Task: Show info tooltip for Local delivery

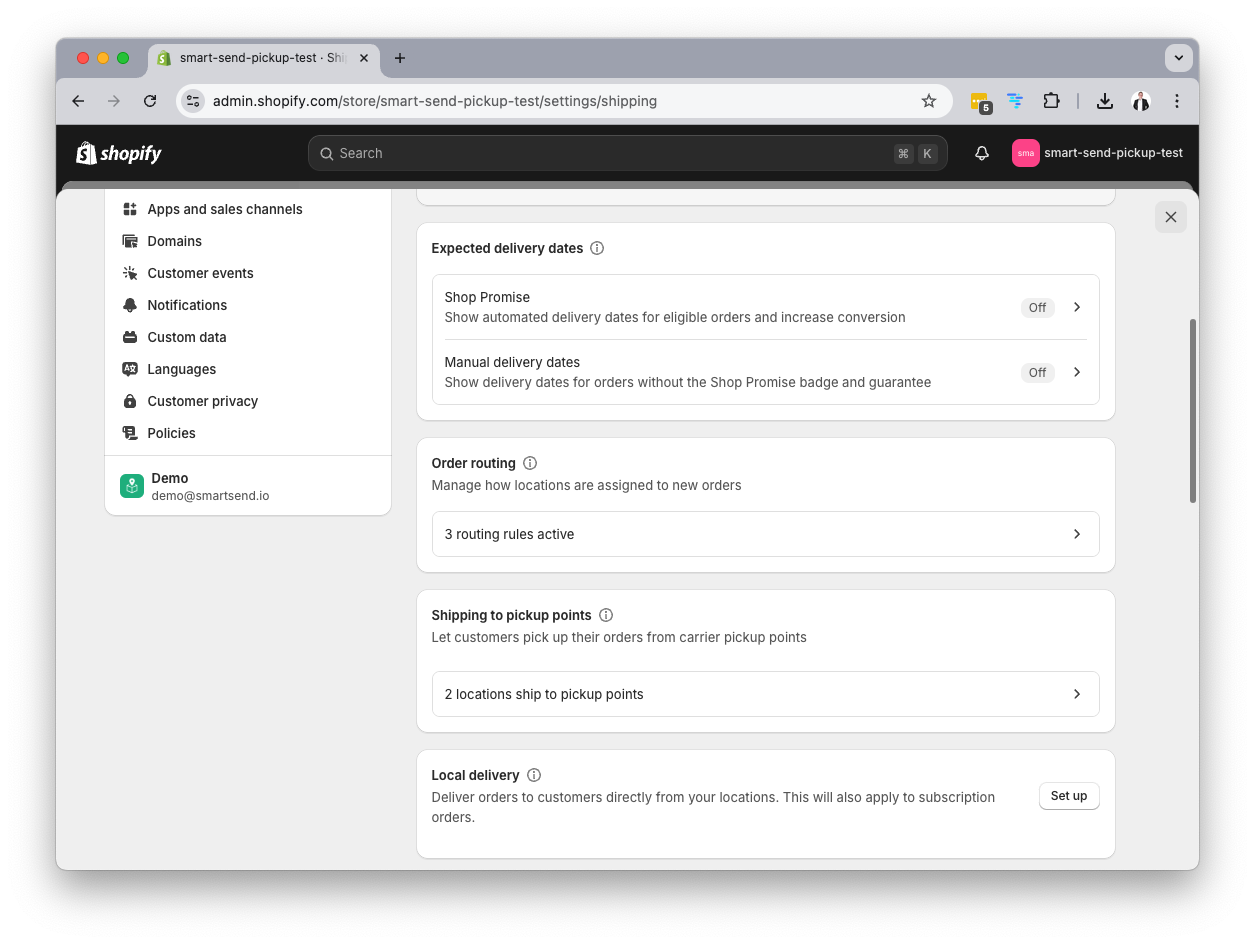Action: coord(534,775)
